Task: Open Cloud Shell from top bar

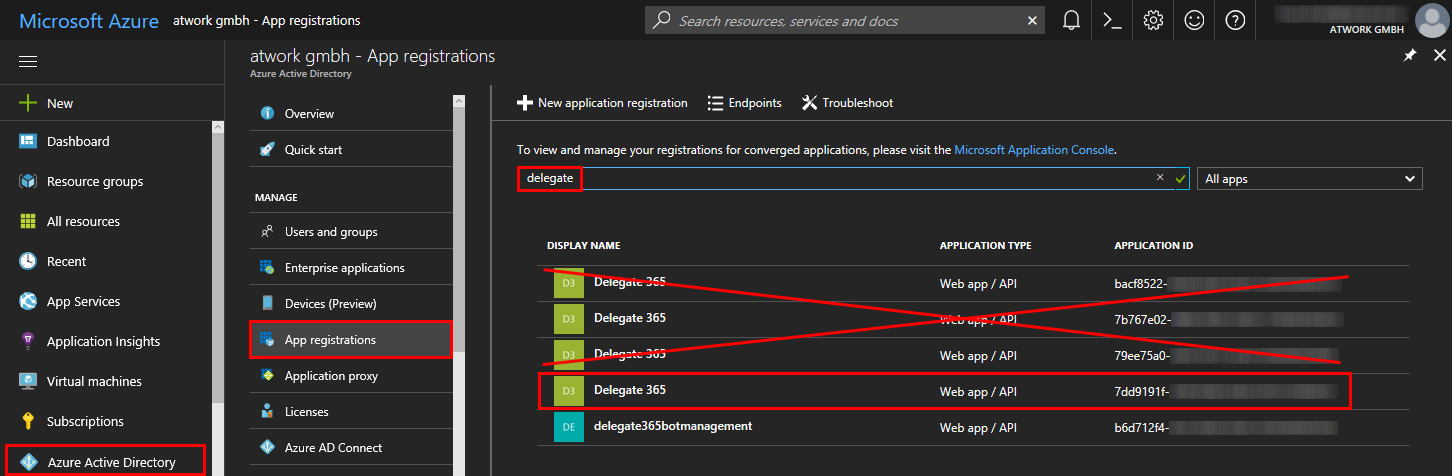Action: 1112,20
